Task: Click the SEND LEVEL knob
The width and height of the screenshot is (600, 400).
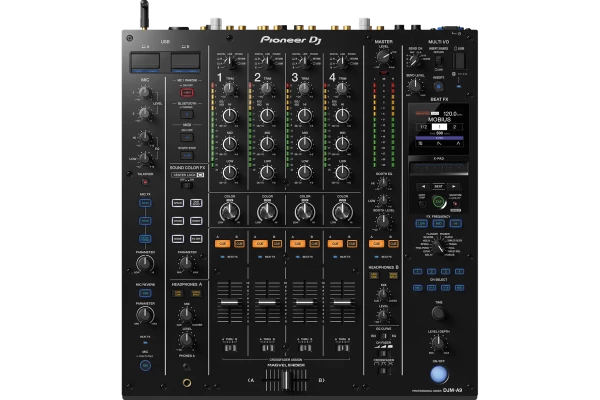Action: [x=415, y=87]
